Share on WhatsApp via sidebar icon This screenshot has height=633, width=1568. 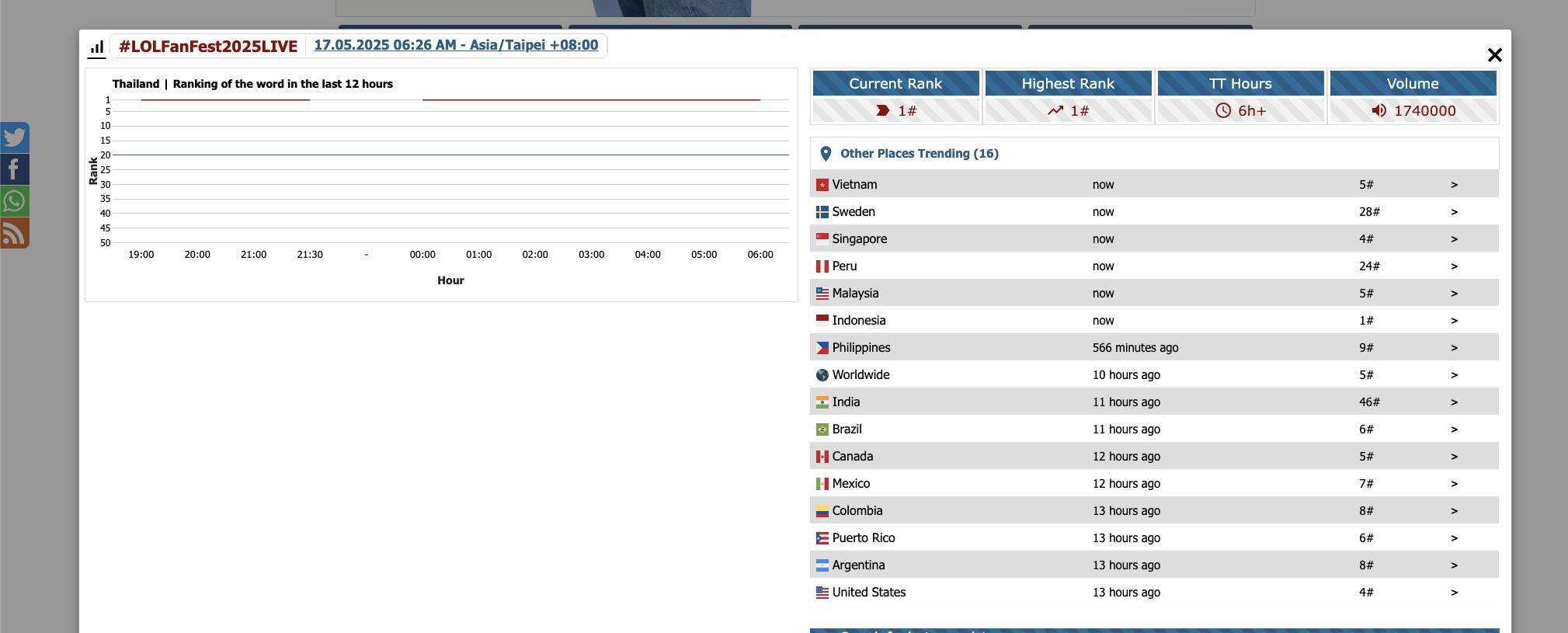(14, 201)
